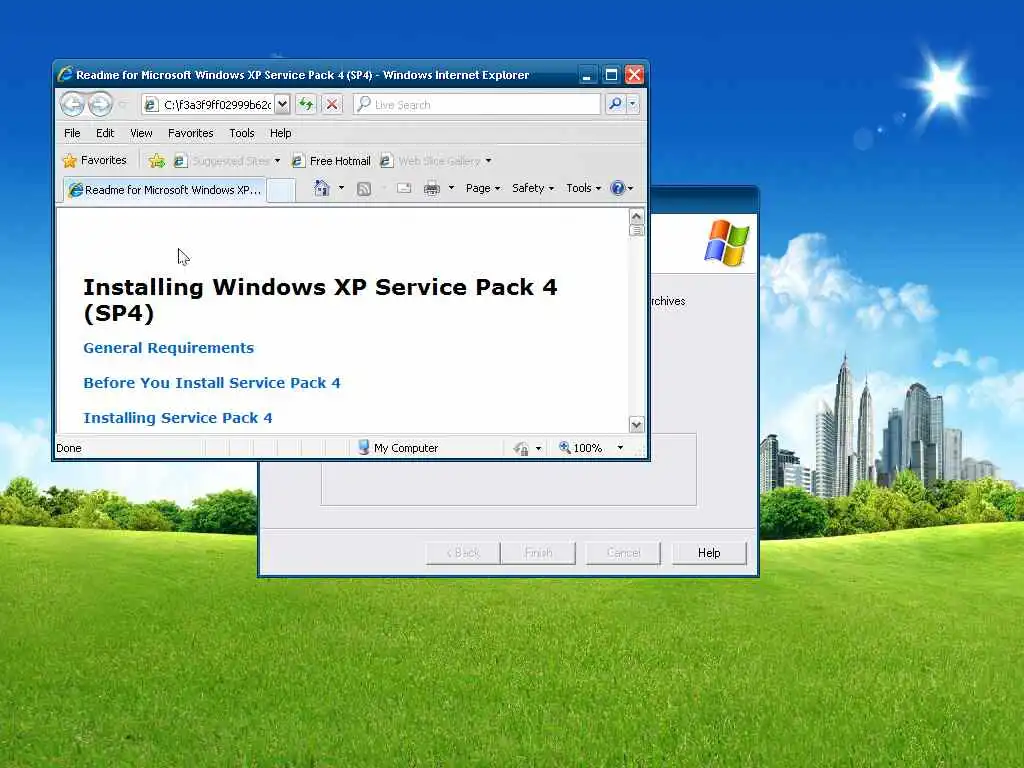Click the Protected Mode status bar icon
The height and width of the screenshot is (768, 1024).
[x=521, y=448]
